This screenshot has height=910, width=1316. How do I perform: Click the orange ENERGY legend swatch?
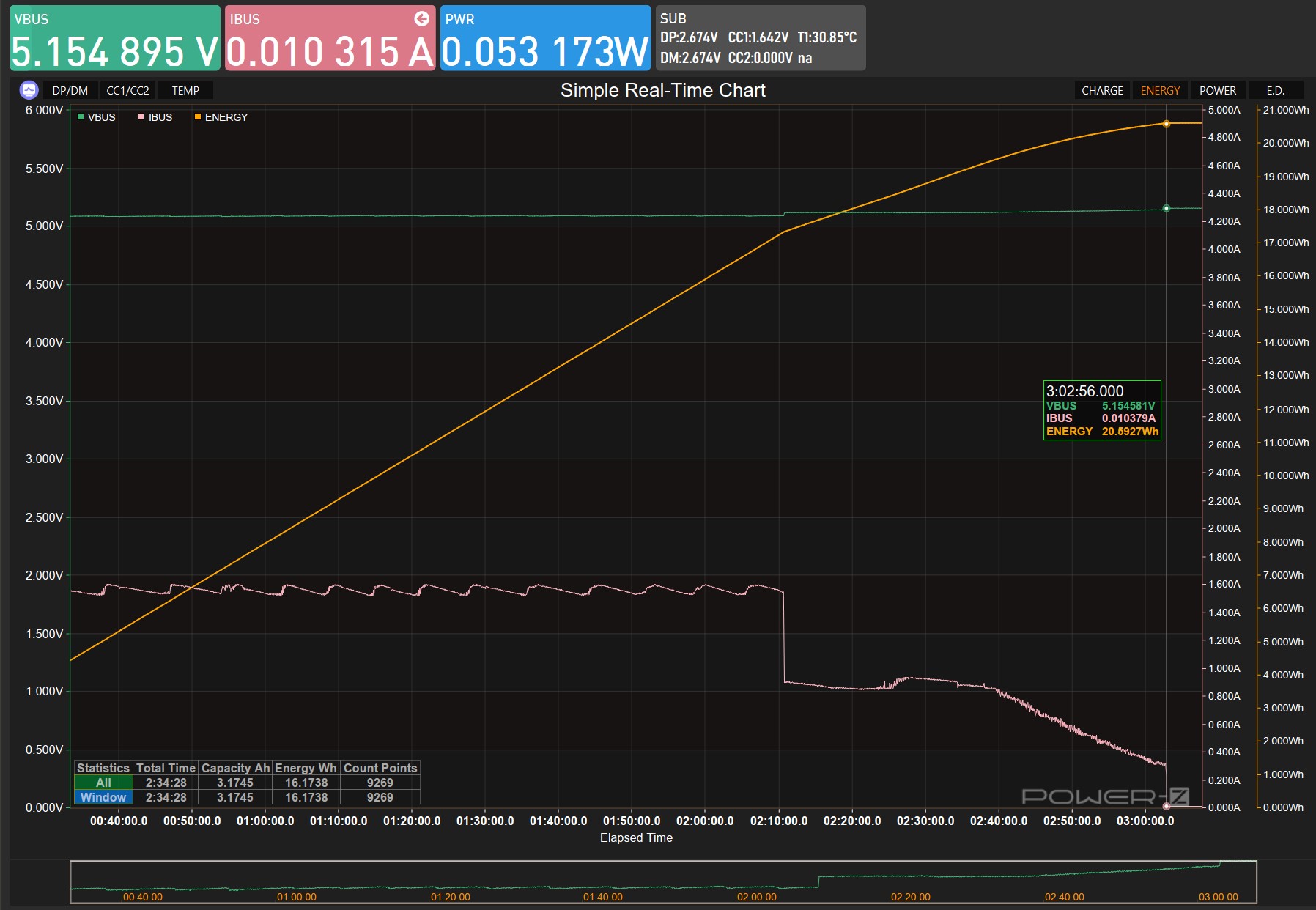click(x=198, y=116)
